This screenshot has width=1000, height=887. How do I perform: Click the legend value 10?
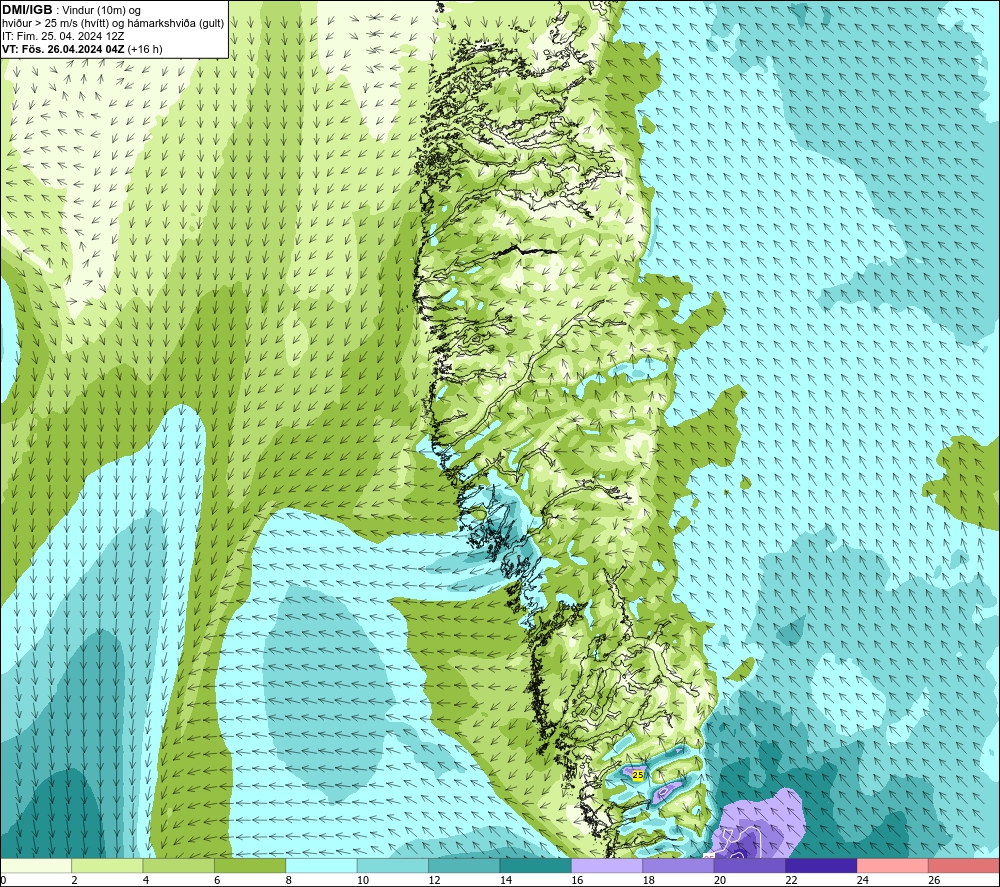tap(363, 880)
